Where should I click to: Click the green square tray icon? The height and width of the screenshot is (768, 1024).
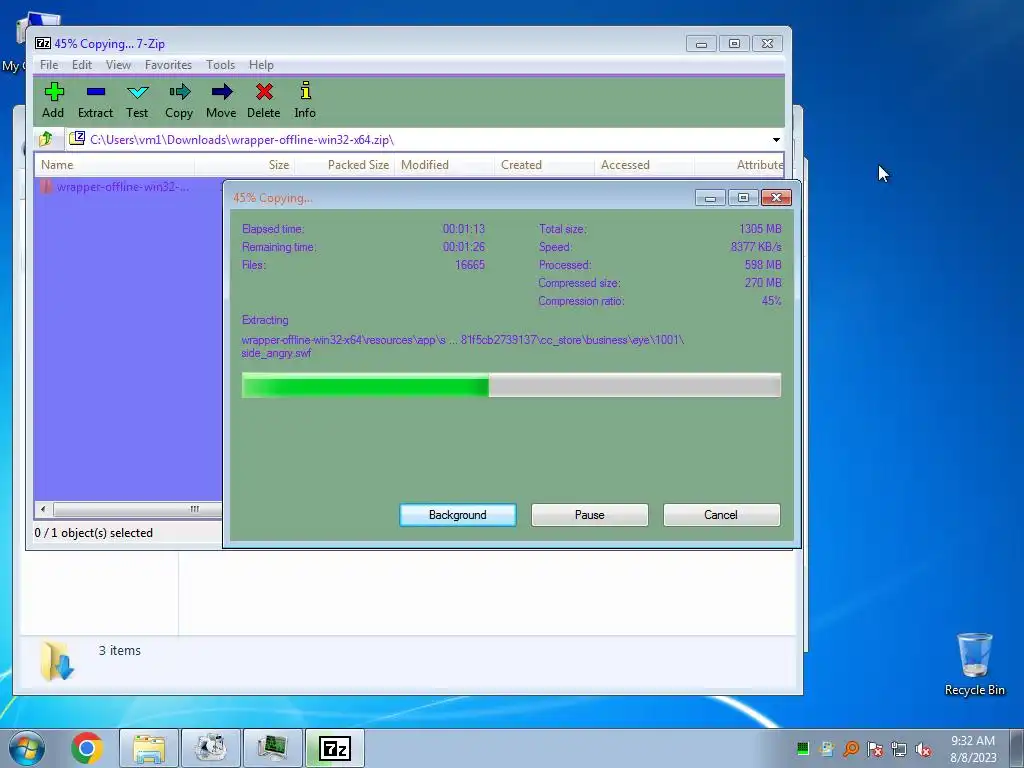(x=803, y=749)
